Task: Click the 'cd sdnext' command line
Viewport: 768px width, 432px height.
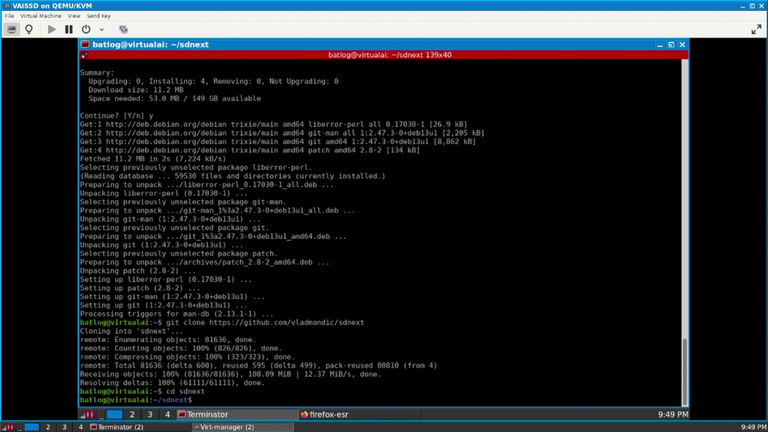Action: pos(143,391)
